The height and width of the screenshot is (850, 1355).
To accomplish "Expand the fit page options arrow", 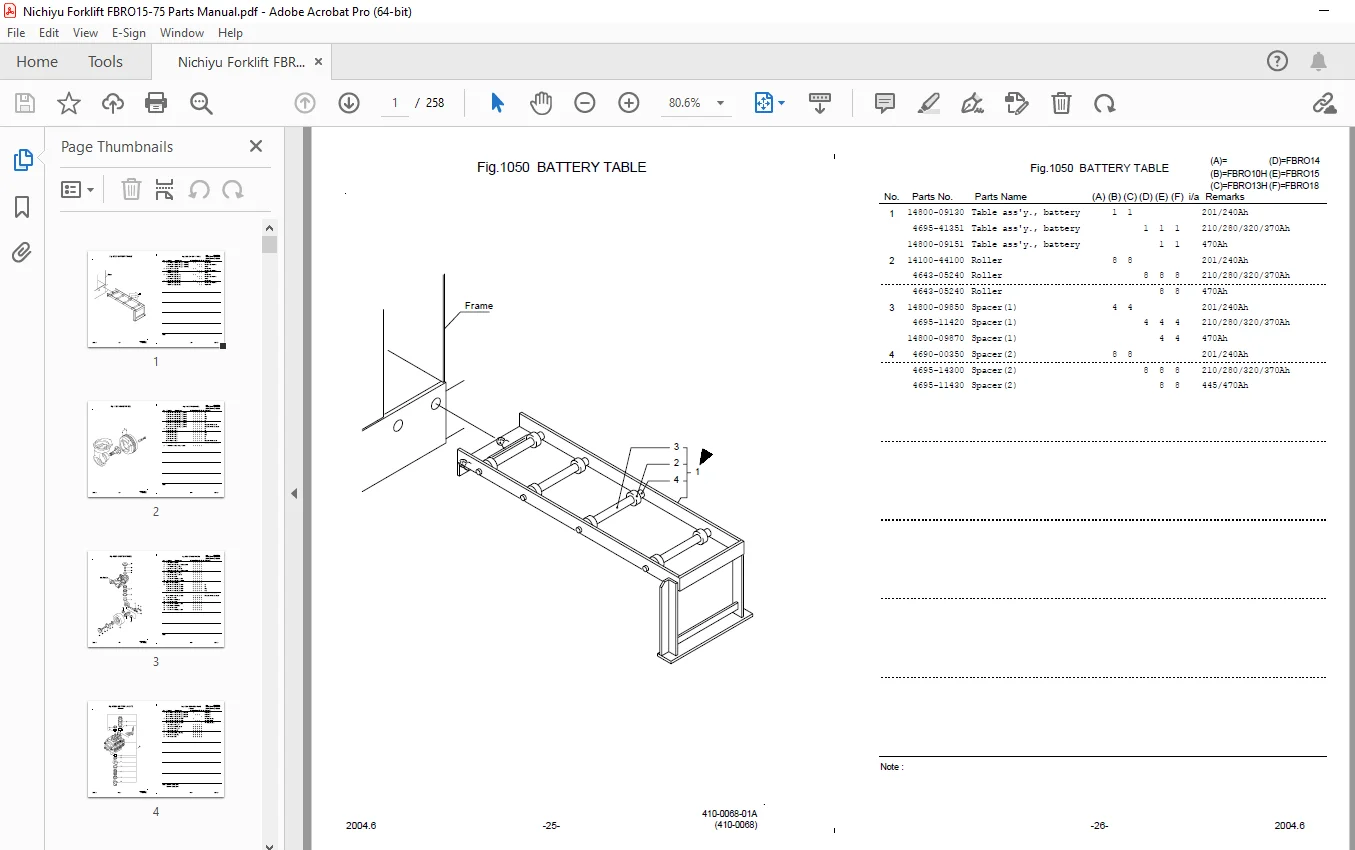I will click(782, 103).
